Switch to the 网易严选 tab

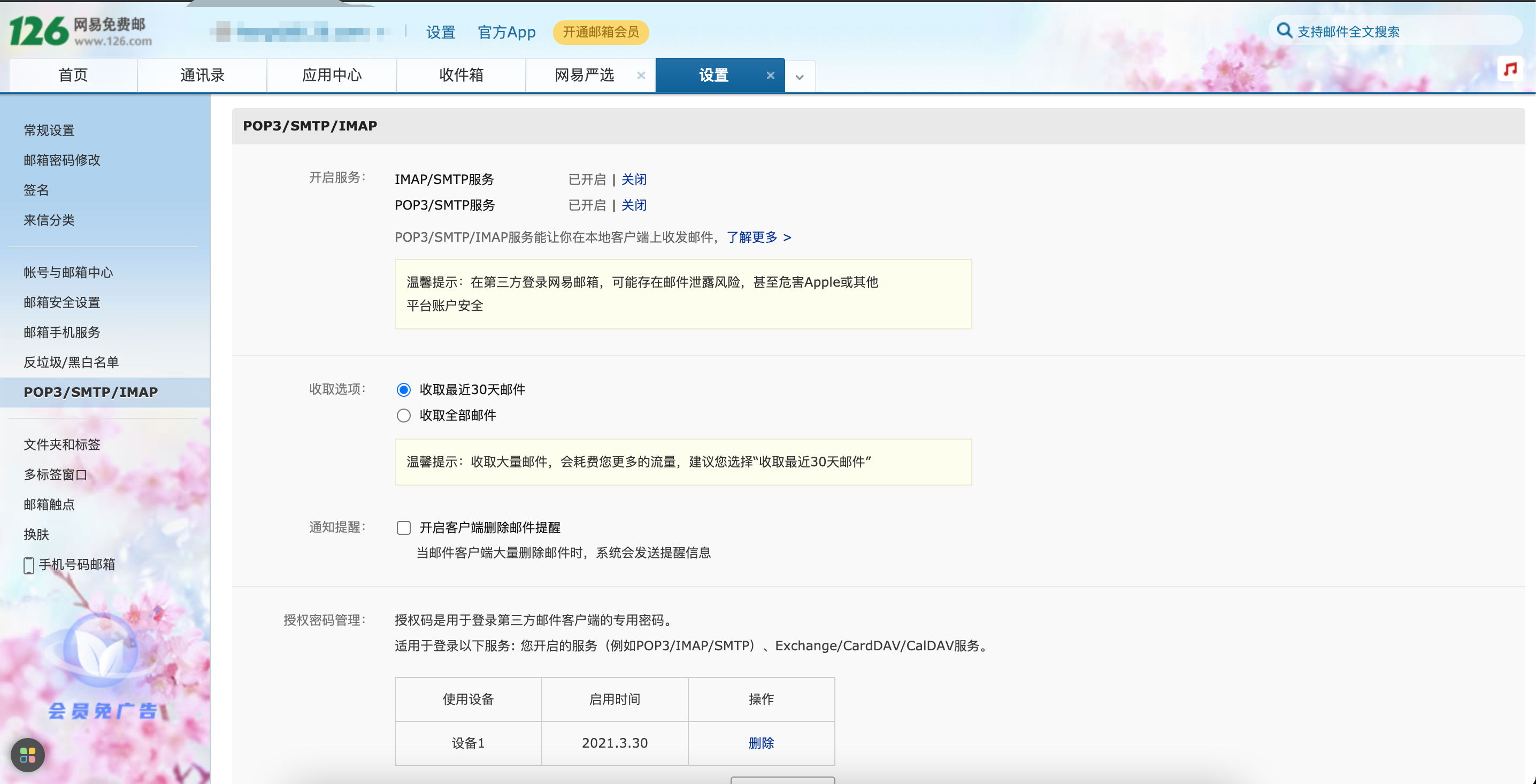[x=585, y=75]
